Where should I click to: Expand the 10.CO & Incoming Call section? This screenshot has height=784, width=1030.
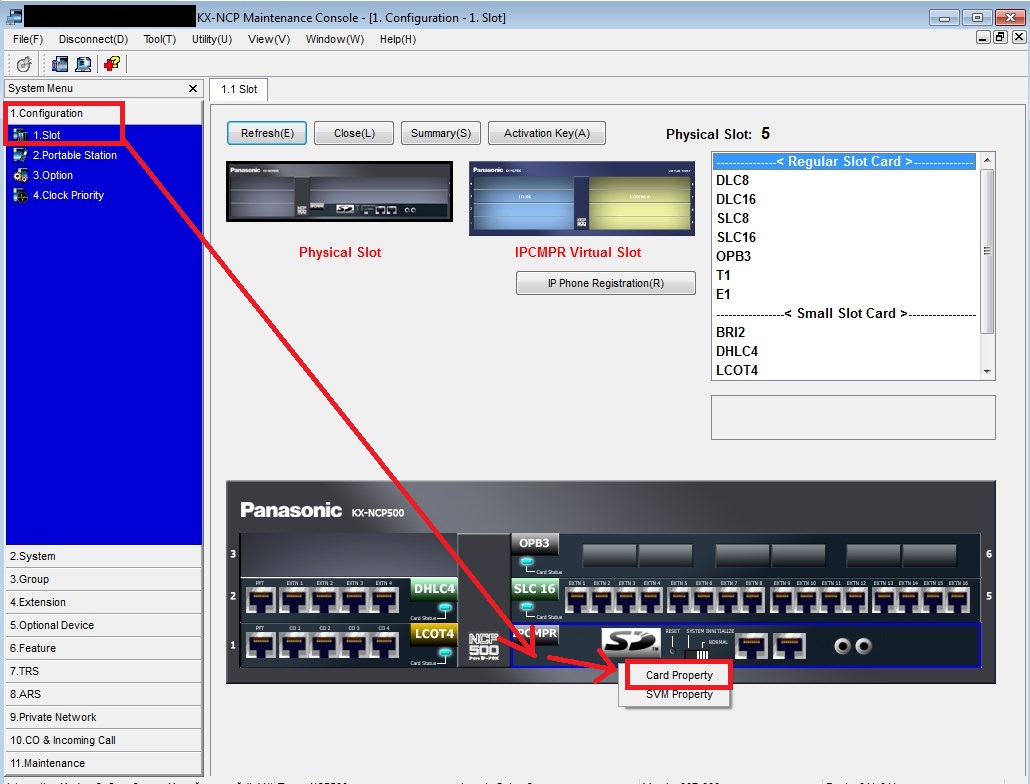(x=103, y=740)
